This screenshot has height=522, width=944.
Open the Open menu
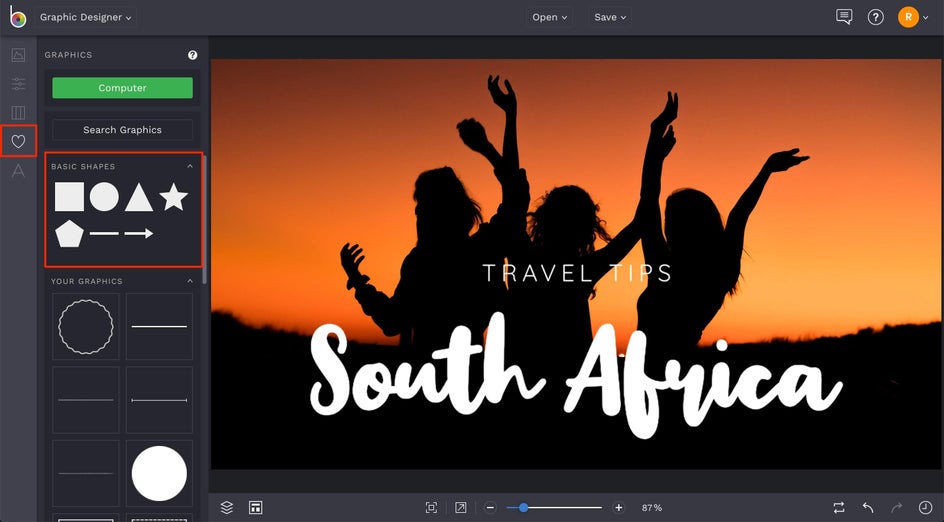550,17
